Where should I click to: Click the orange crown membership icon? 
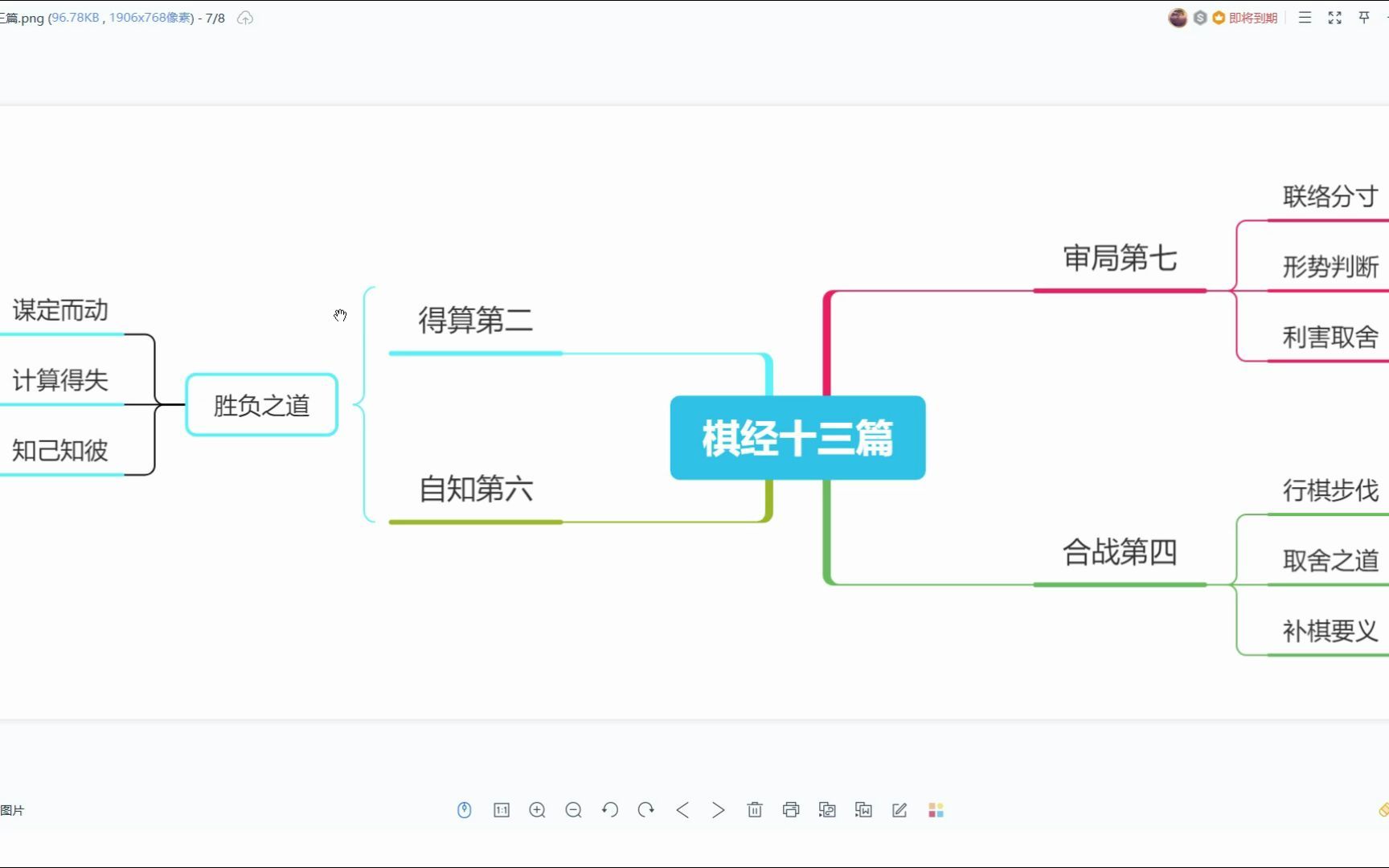(1219, 18)
